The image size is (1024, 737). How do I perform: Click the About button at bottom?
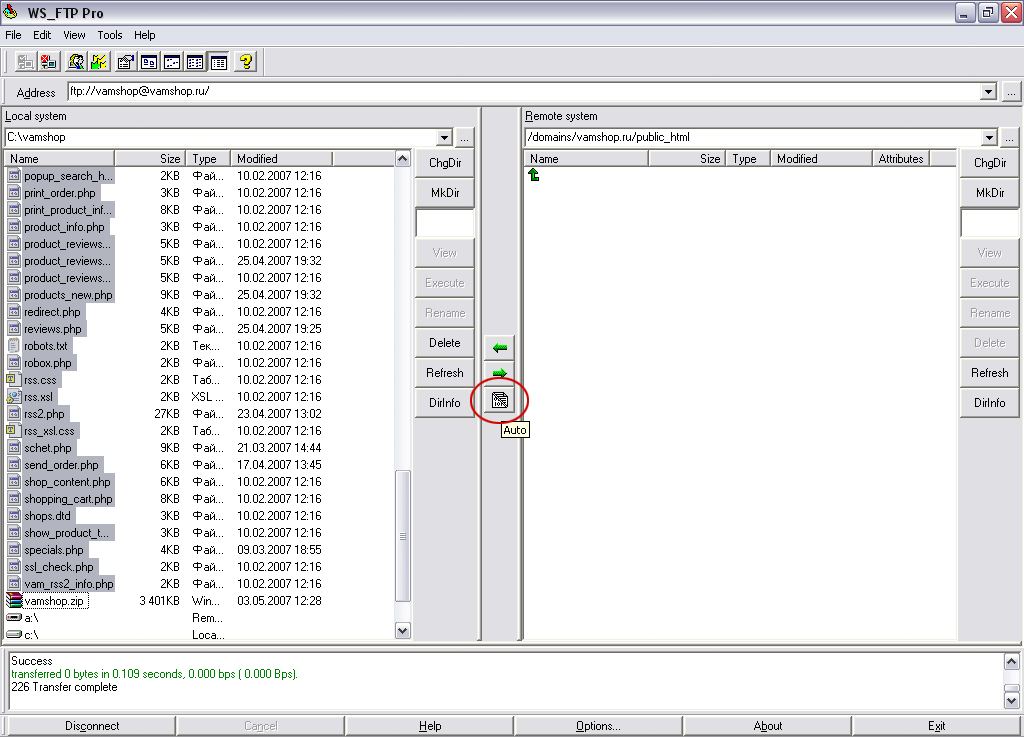(x=767, y=726)
